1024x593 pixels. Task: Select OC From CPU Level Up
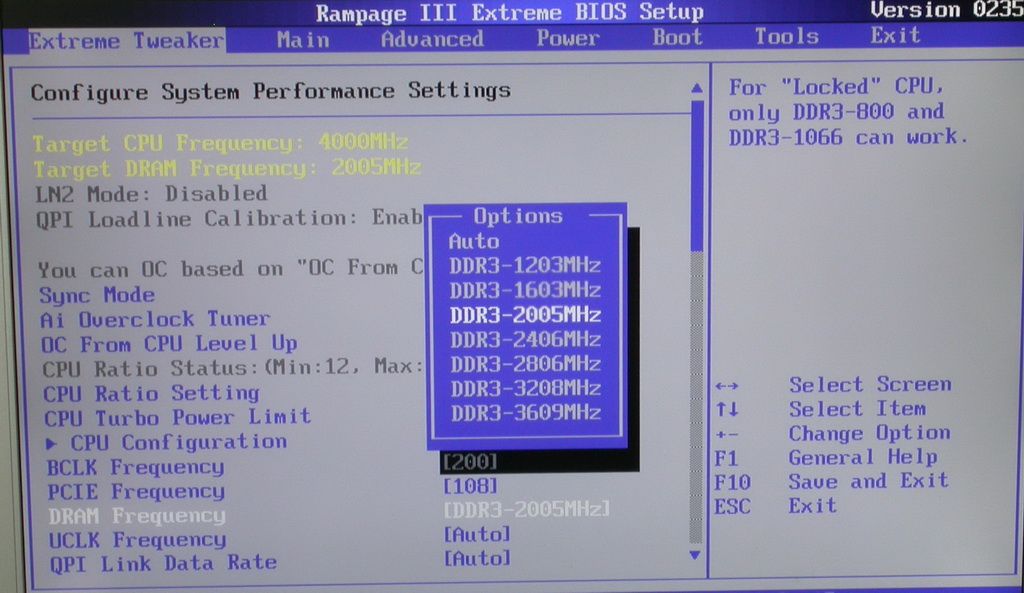pyautogui.click(x=169, y=344)
